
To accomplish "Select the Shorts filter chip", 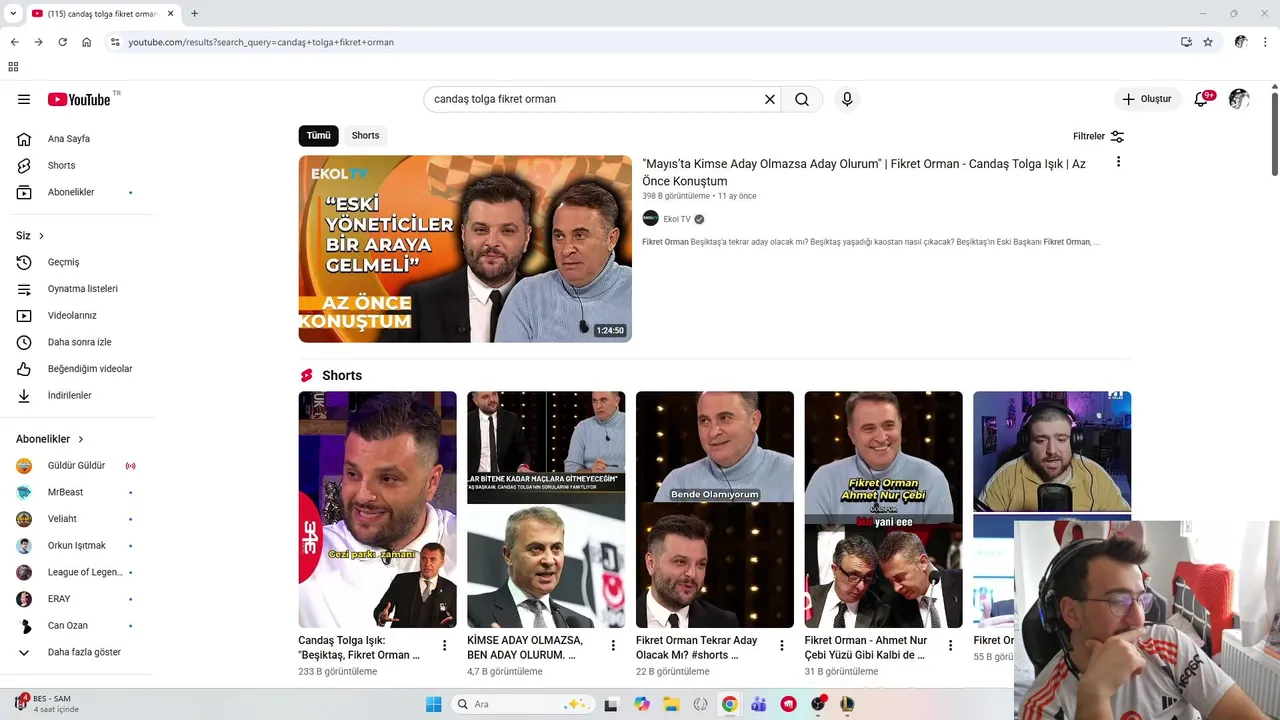I will click(x=365, y=136).
